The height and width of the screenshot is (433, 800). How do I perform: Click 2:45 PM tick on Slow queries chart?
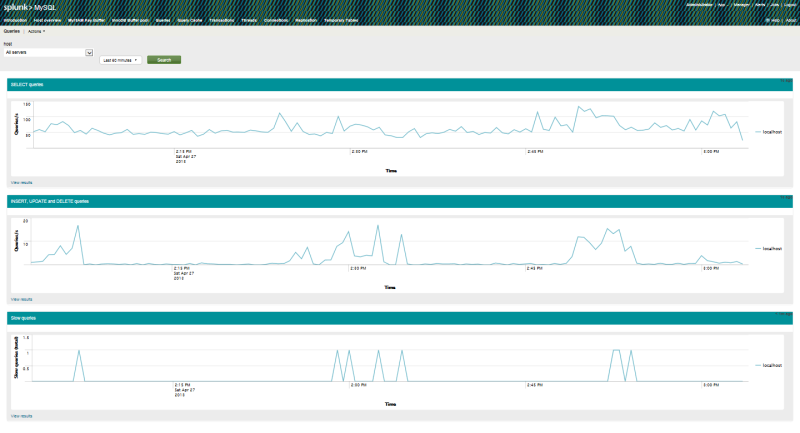click(535, 385)
